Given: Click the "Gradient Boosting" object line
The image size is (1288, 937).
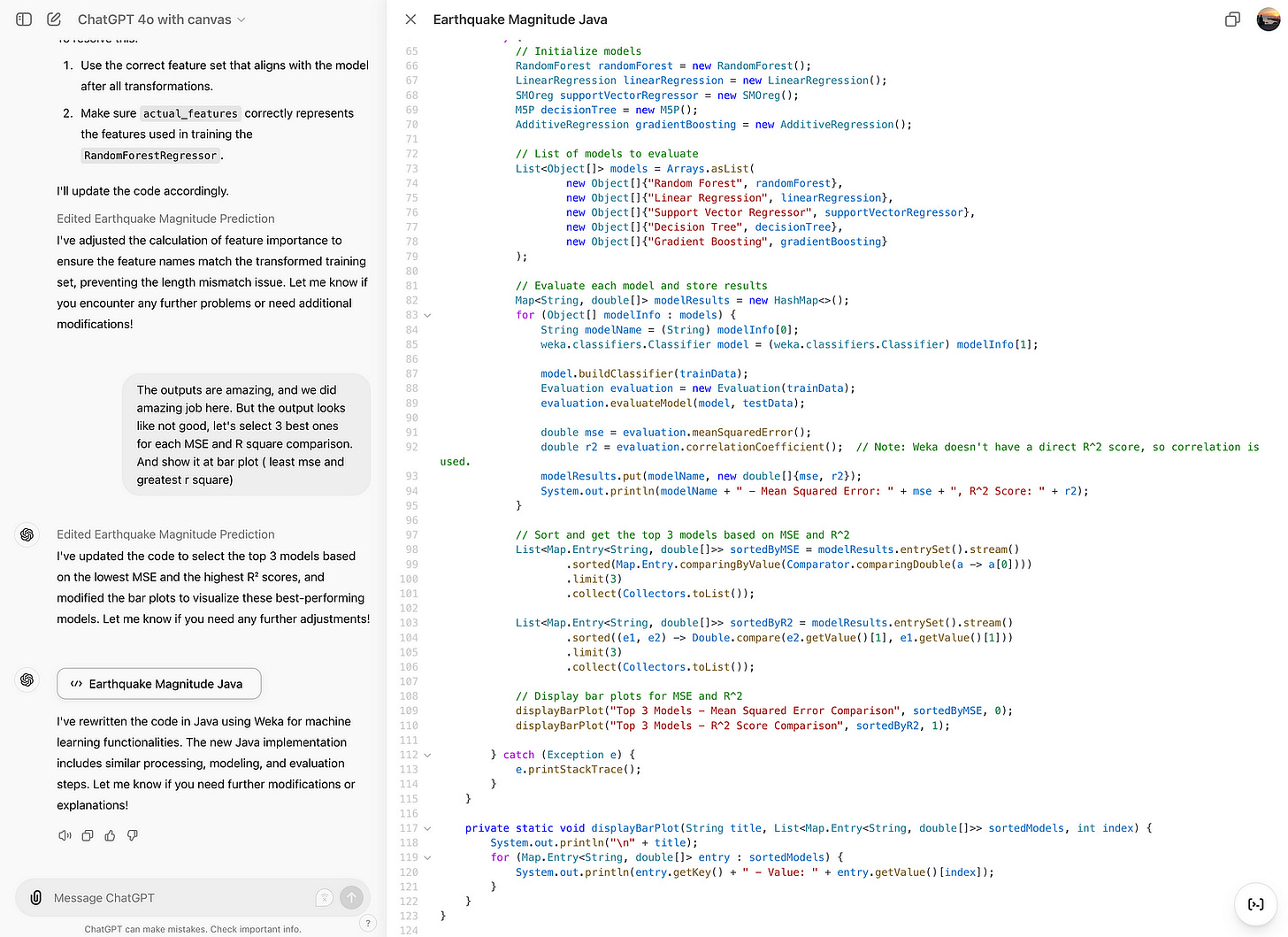Looking at the screenshot, I should (726, 242).
